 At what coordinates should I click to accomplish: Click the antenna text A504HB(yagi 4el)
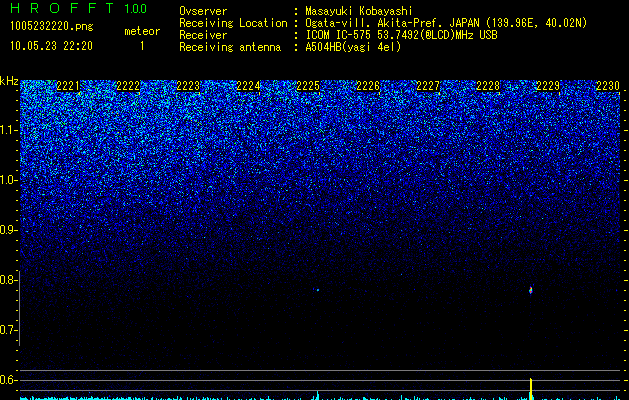coord(353,47)
